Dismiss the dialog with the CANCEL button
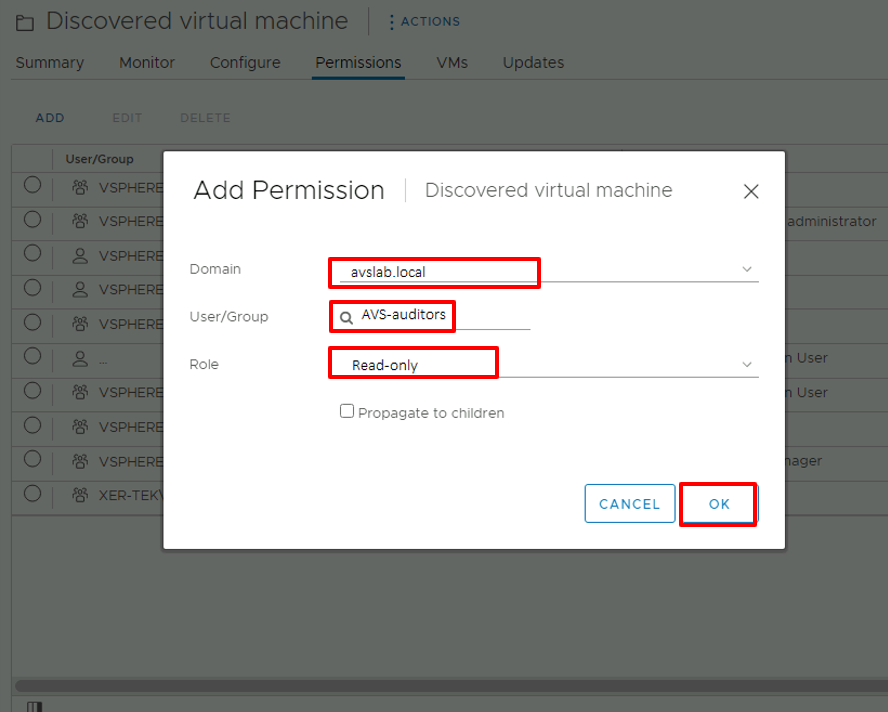The width and height of the screenshot is (888, 712). click(629, 503)
